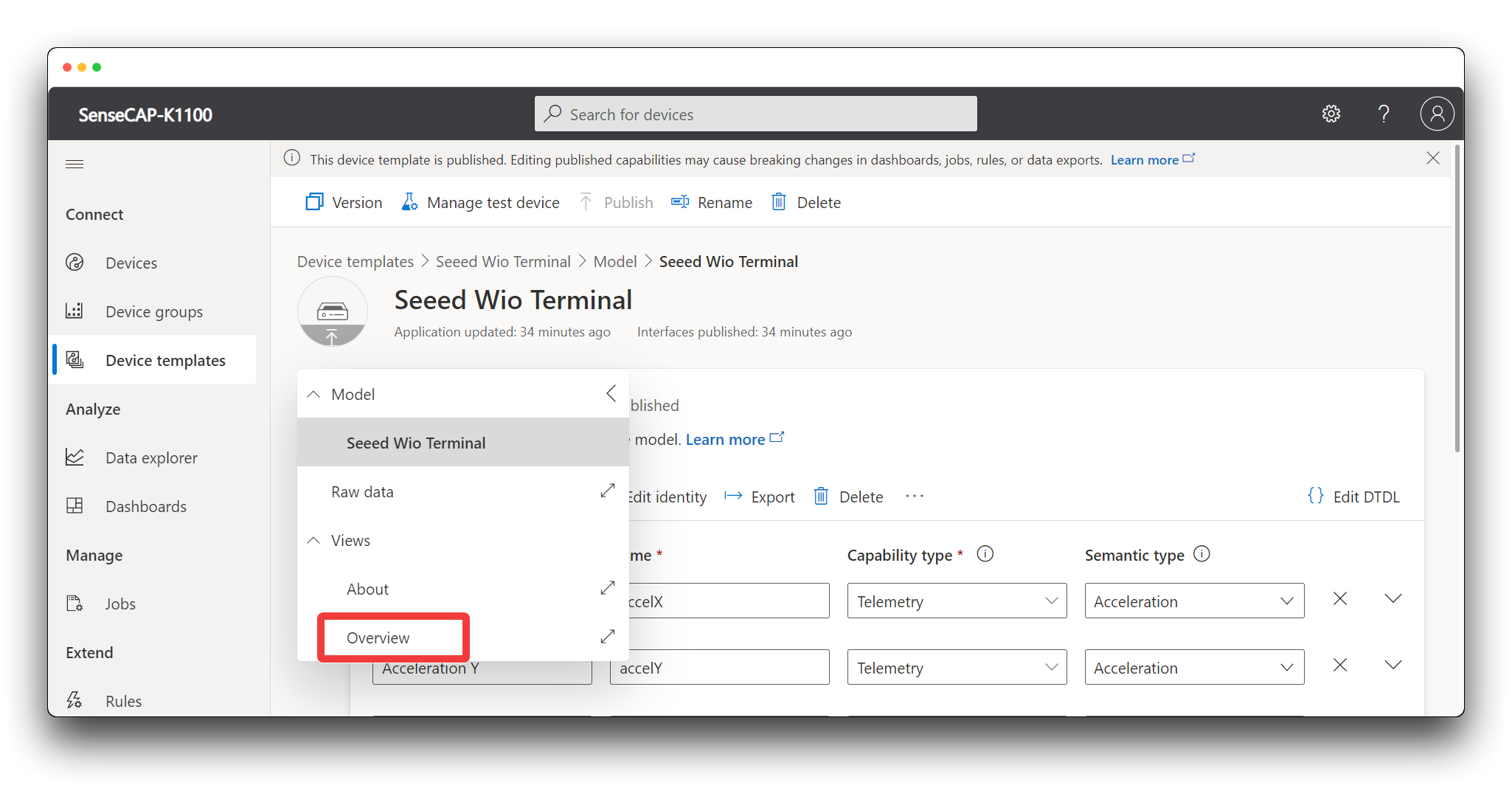Collapse the Model tree section
This screenshot has height=788, width=1512.
coord(313,394)
